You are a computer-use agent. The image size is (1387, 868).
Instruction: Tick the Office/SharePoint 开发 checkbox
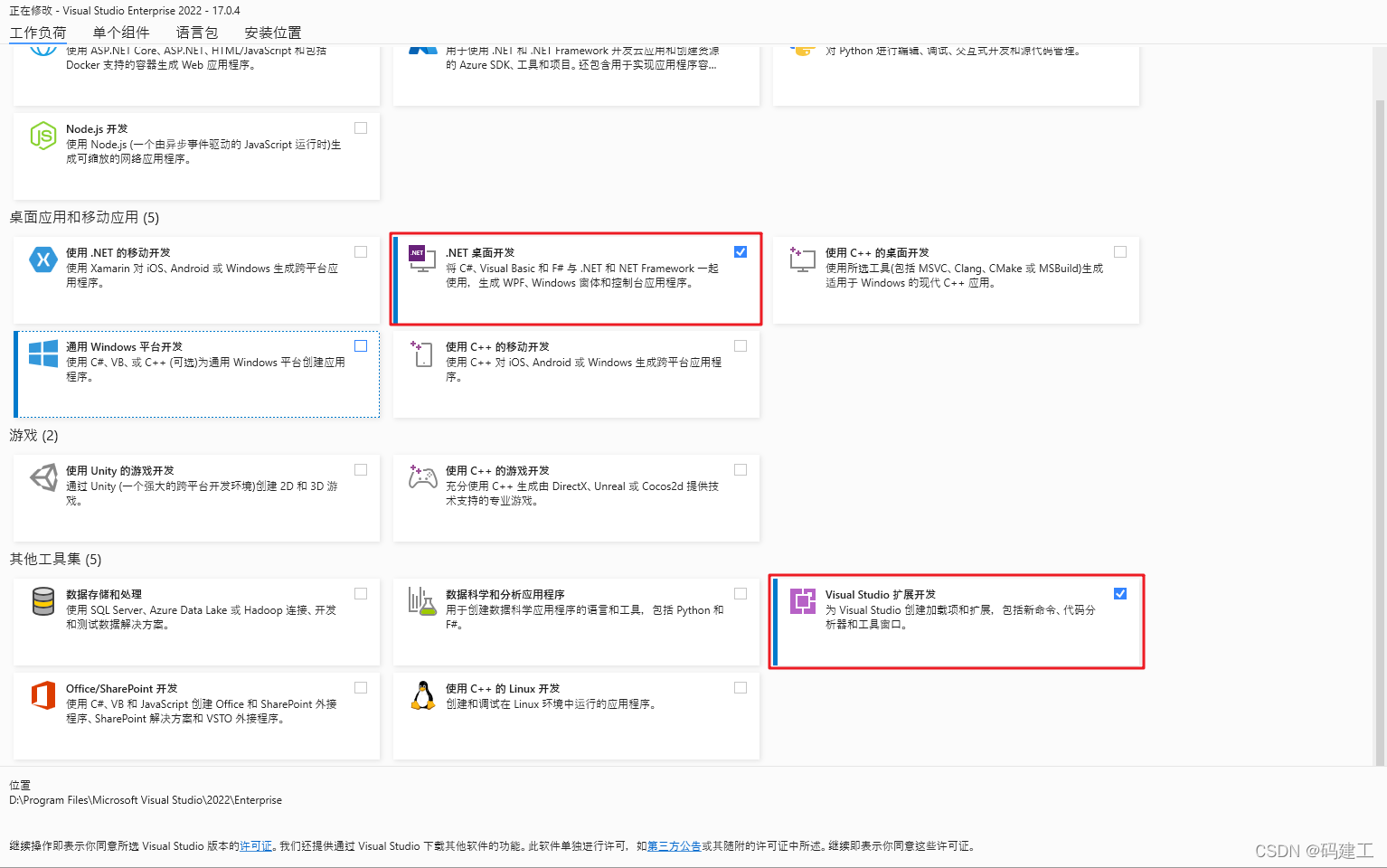(x=361, y=688)
